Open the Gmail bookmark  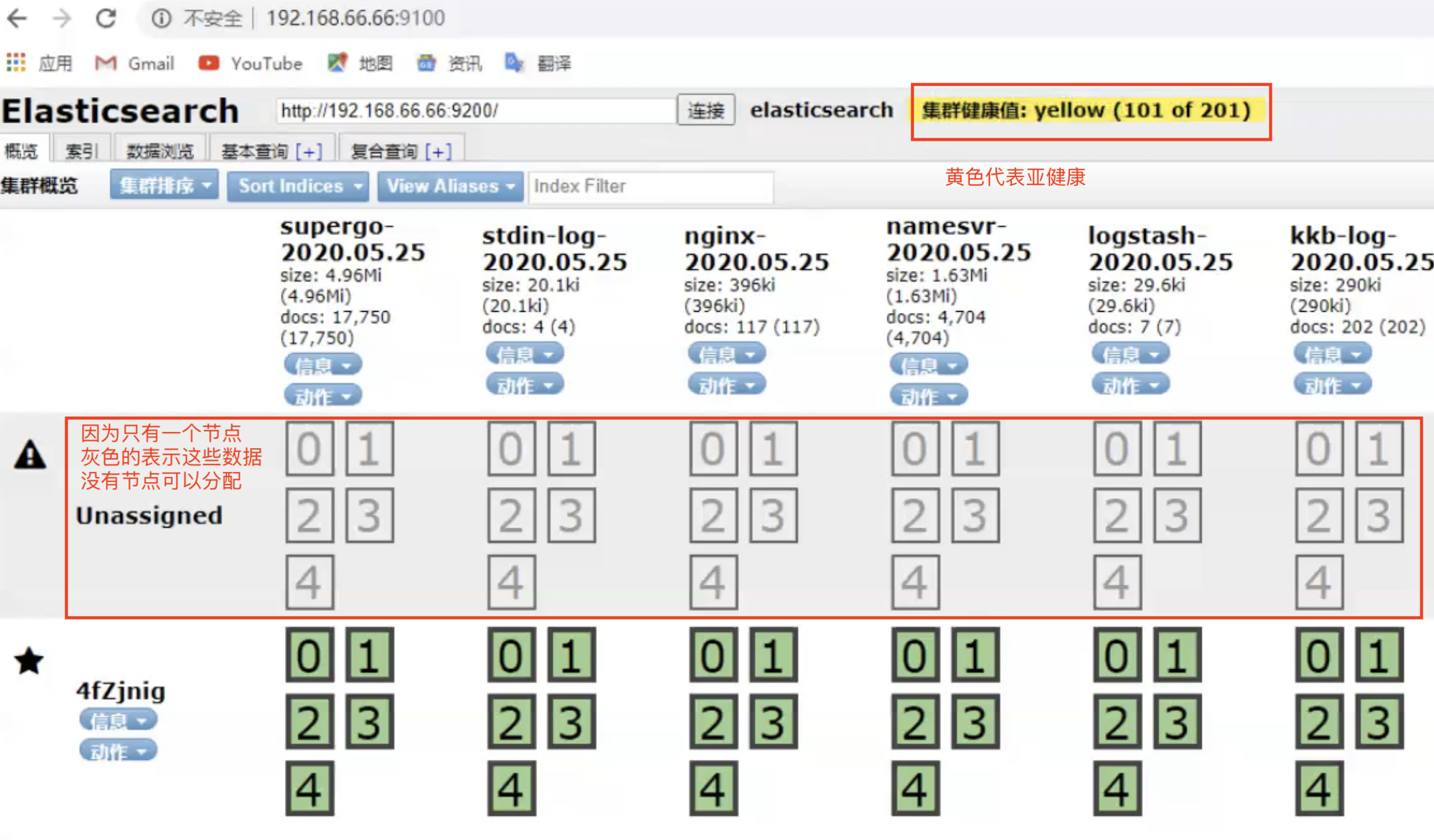click(135, 63)
